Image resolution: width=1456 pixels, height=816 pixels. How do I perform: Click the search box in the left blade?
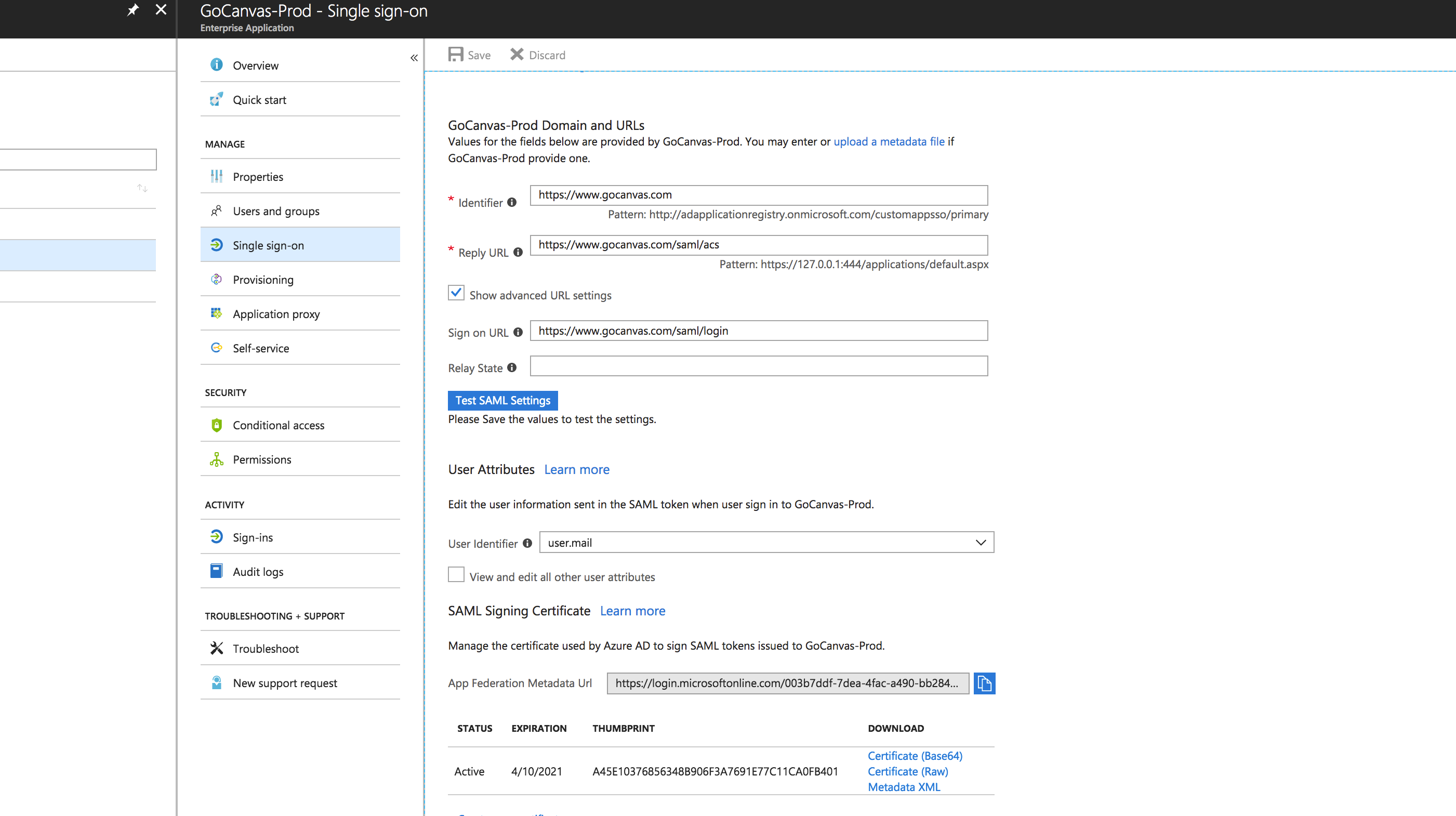(x=78, y=160)
